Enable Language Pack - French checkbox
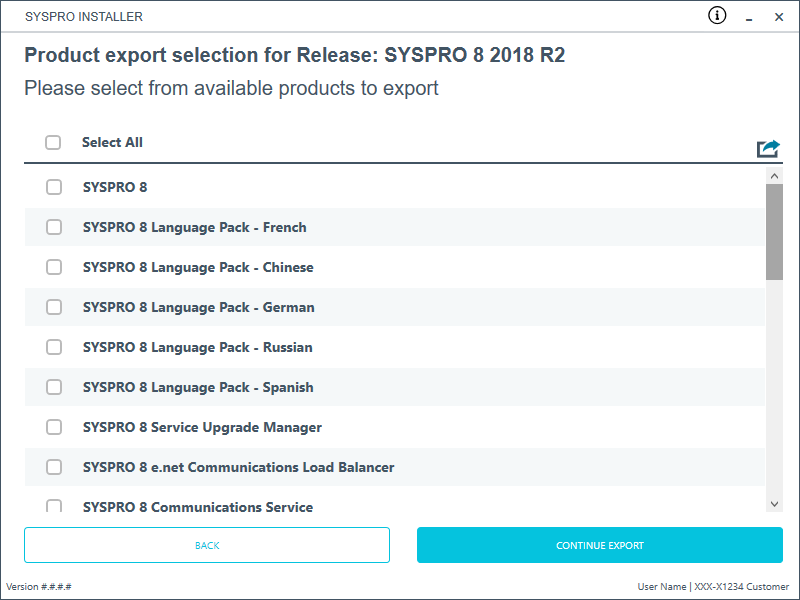The image size is (800, 600). [54, 227]
